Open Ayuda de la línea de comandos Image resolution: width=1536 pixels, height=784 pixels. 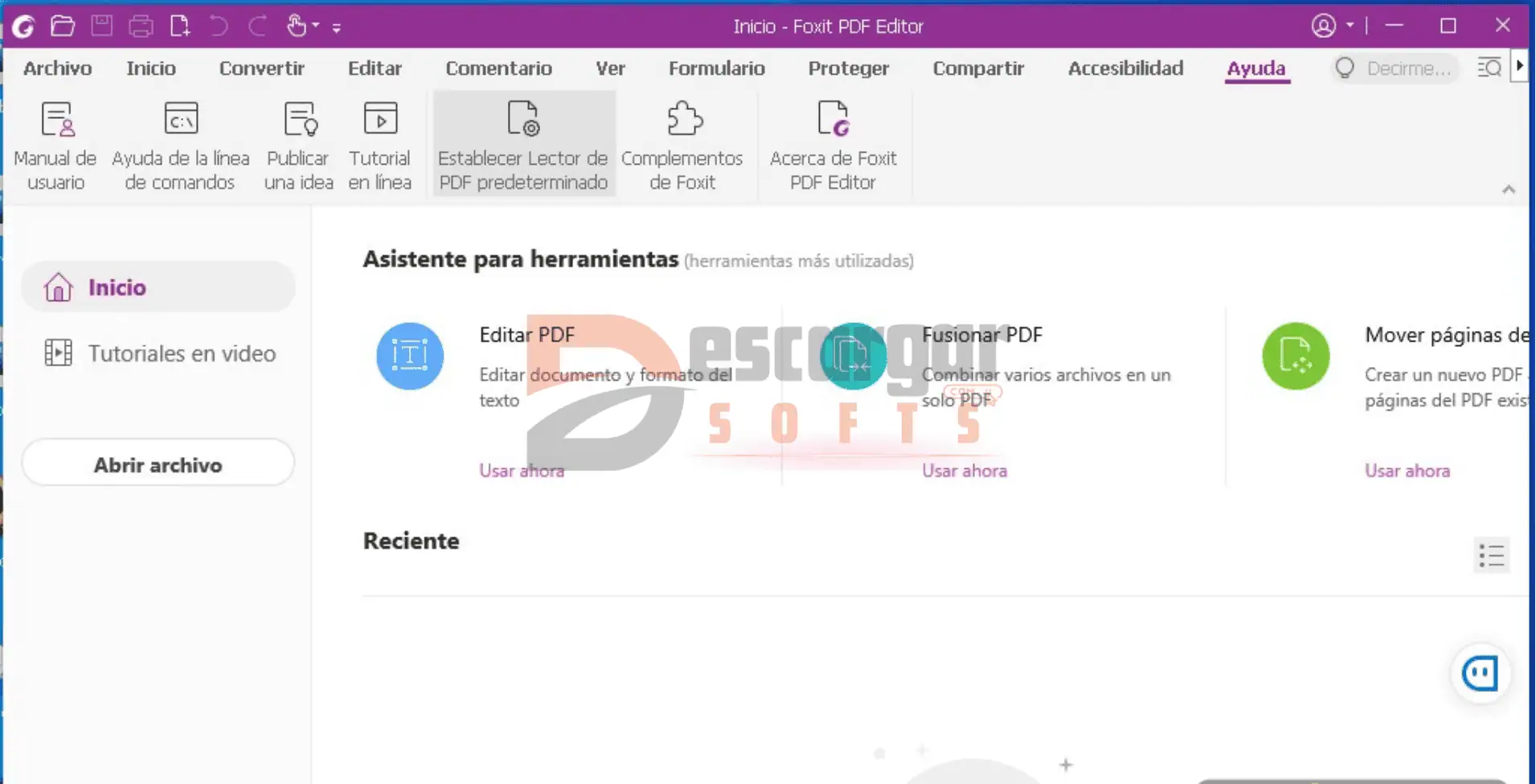coord(180,146)
